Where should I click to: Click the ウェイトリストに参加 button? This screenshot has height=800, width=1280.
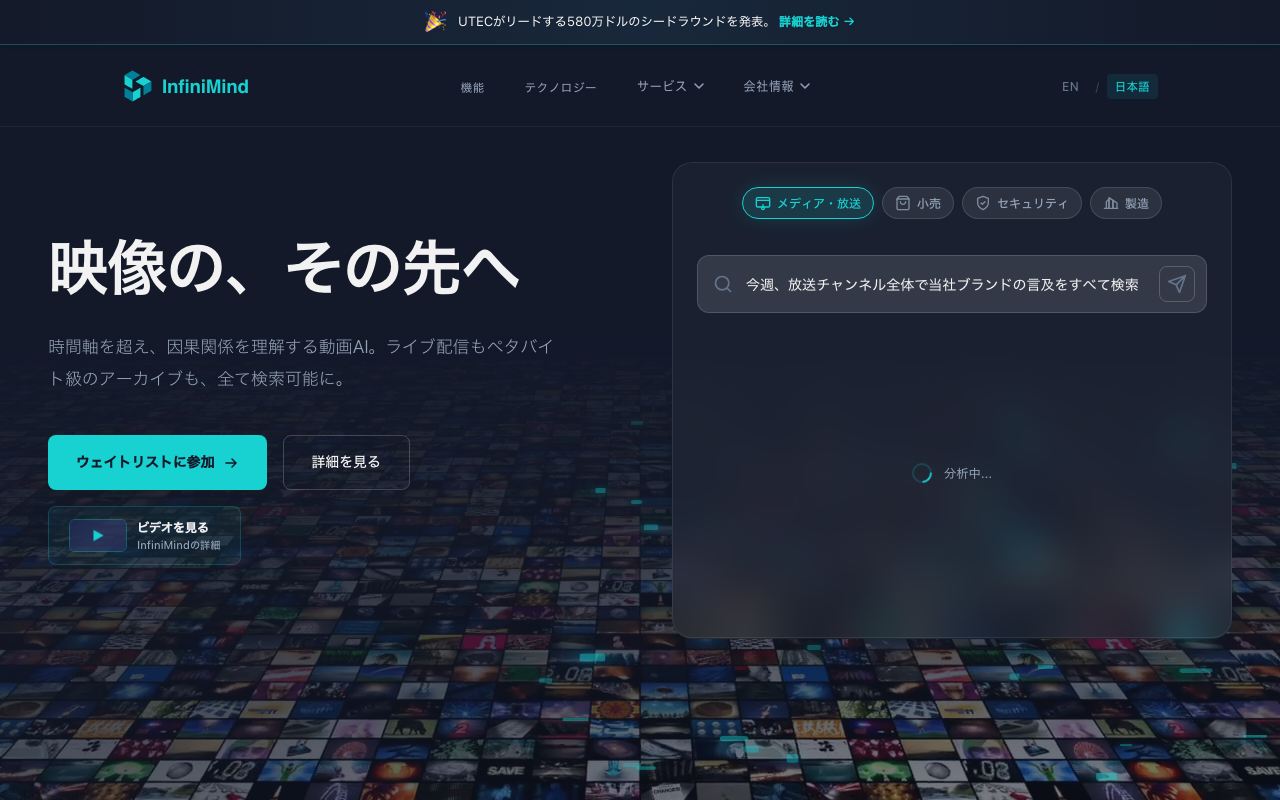pos(157,462)
